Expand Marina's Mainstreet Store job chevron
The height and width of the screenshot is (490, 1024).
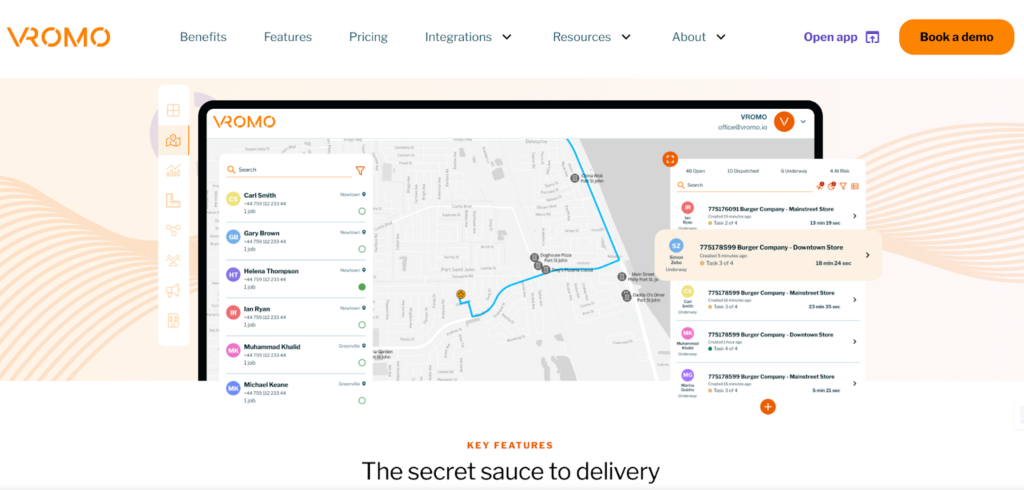[x=855, y=384]
